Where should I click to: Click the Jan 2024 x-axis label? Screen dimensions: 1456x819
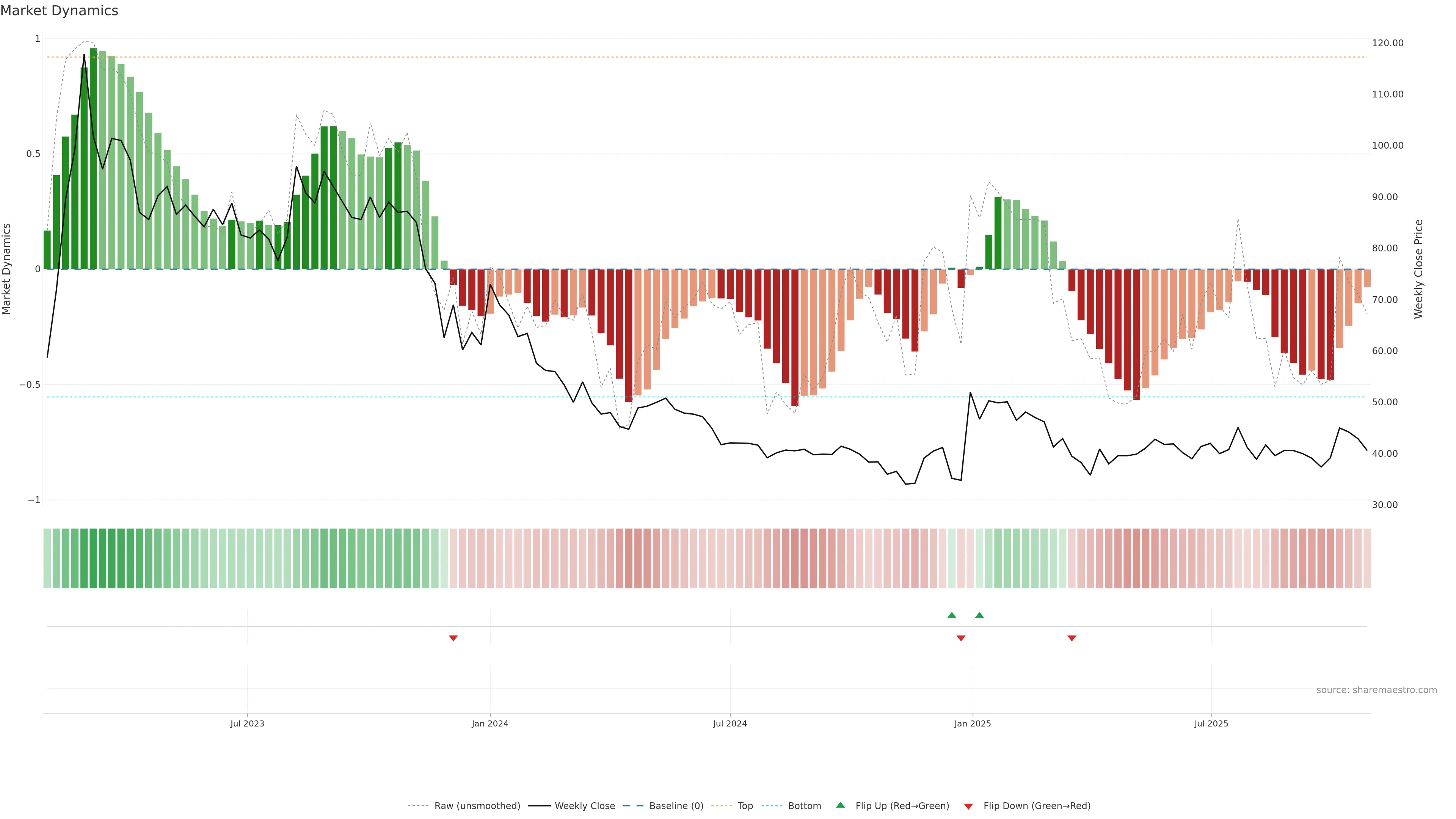490,723
